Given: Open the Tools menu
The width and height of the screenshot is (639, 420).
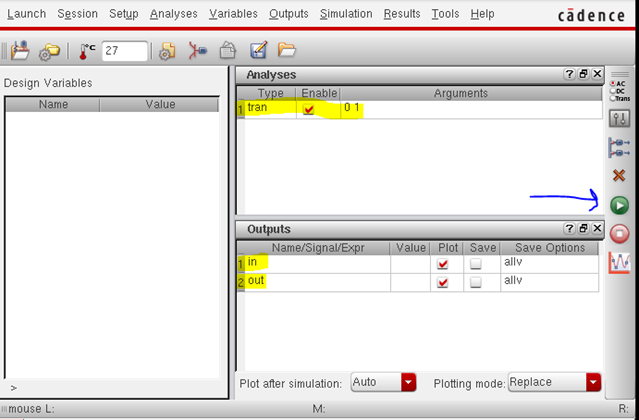Looking at the screenshot, I should 445,14.
